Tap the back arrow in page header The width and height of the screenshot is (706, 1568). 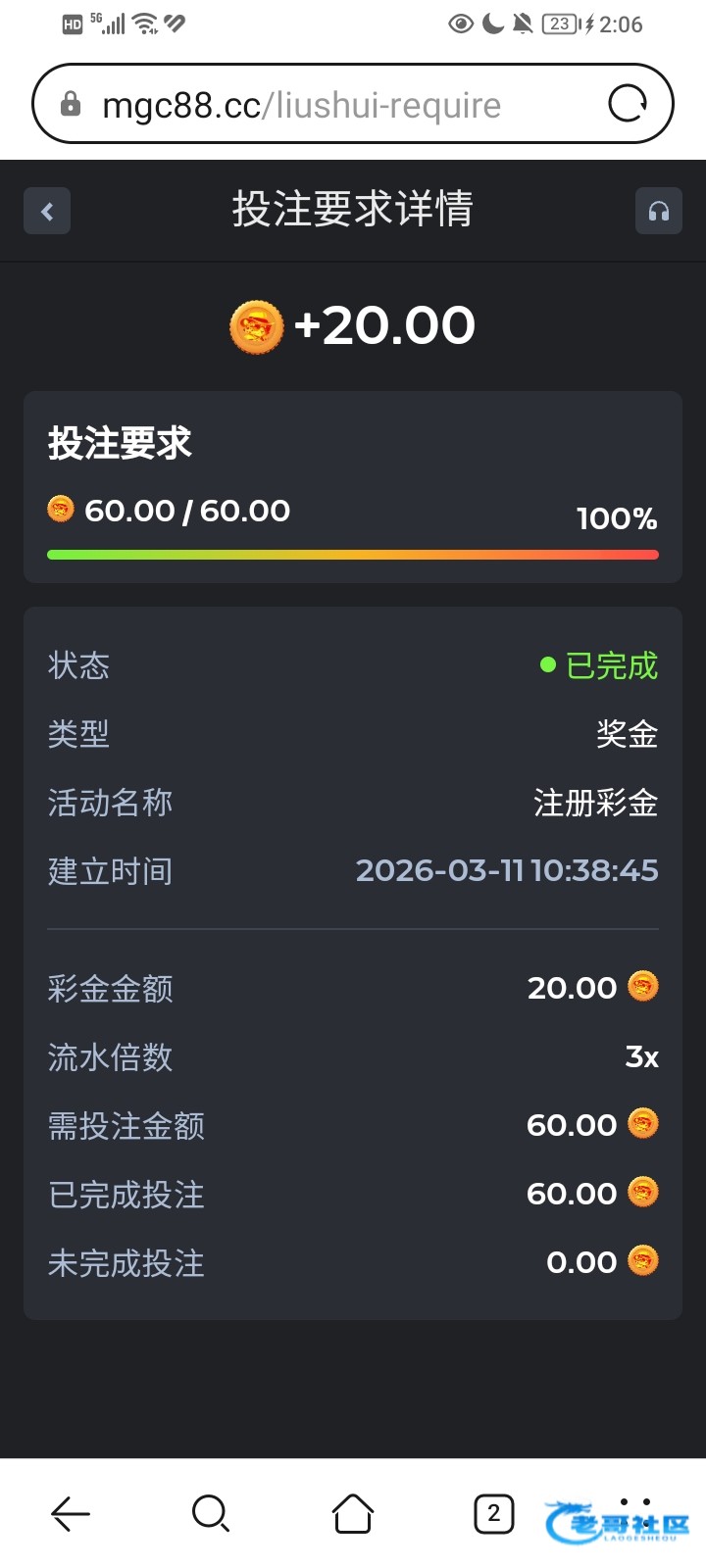pos(47,211)
